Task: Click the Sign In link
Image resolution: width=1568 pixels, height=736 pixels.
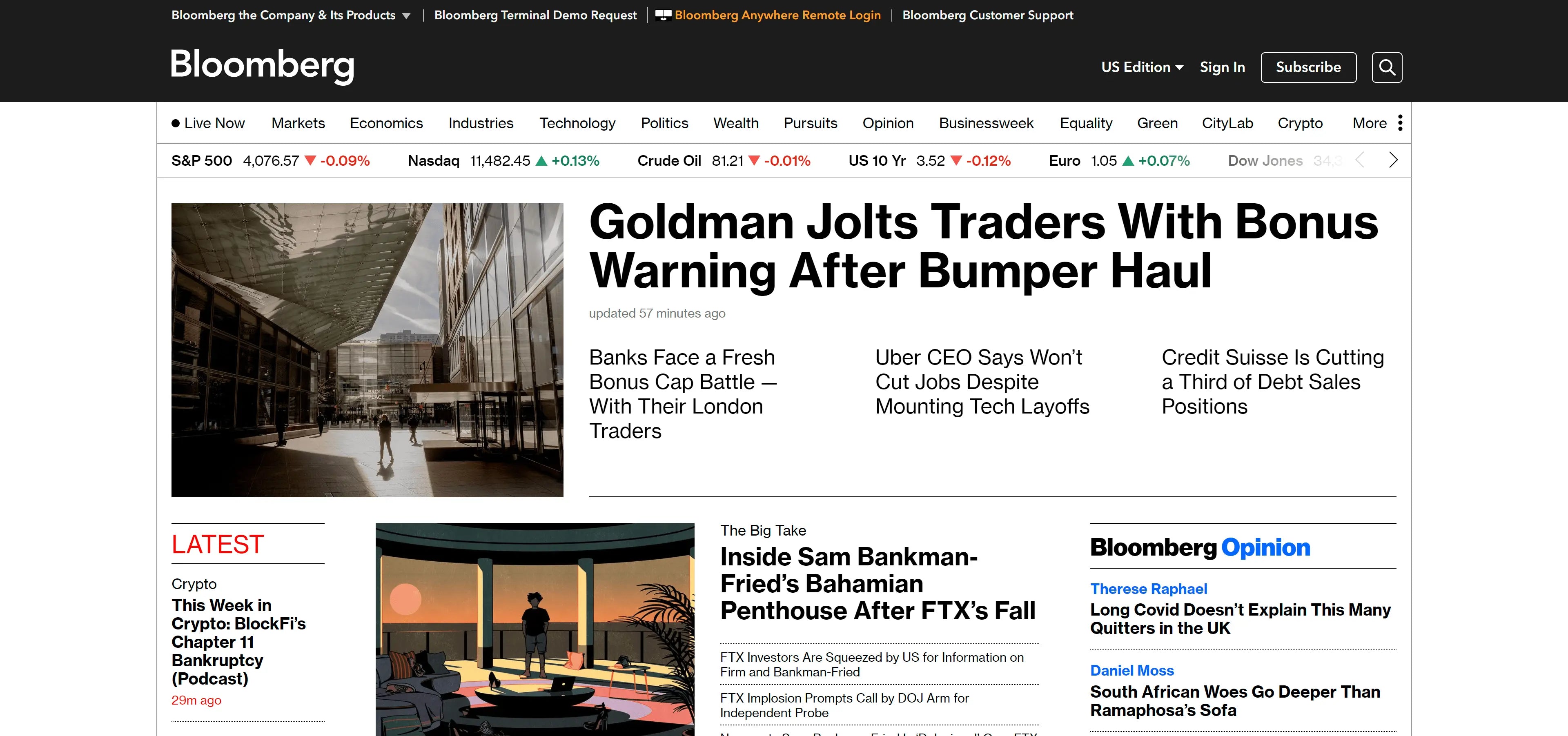Action: (1222, 67)
